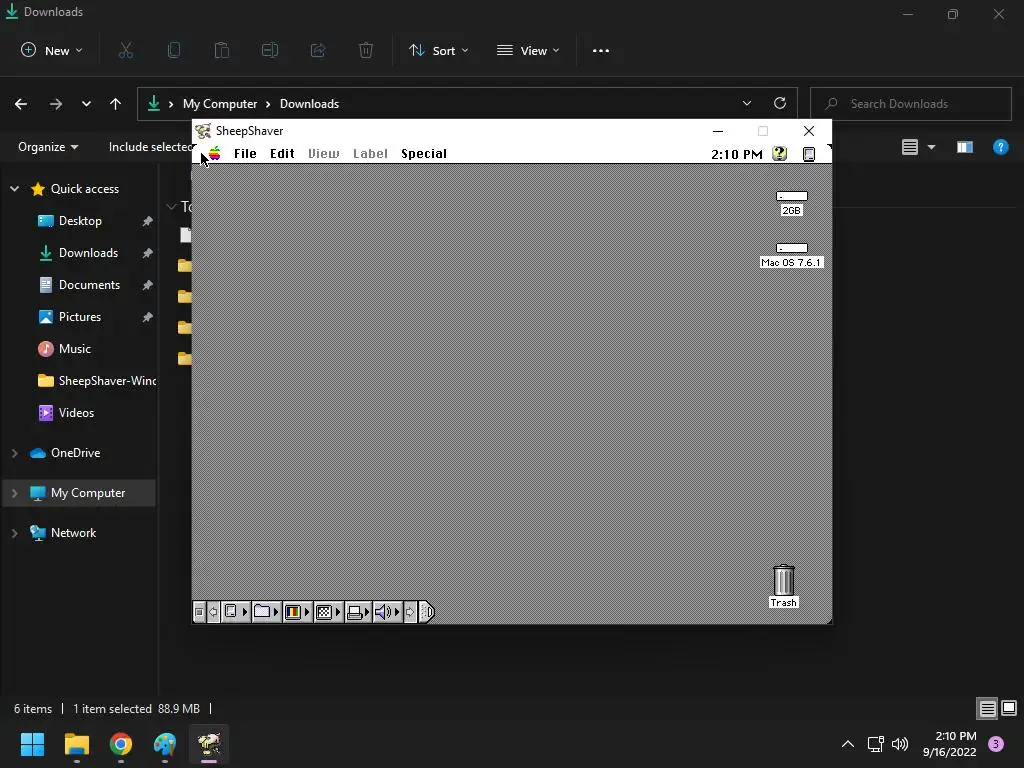Open Videos in Quick access

[x=76, y=413]
